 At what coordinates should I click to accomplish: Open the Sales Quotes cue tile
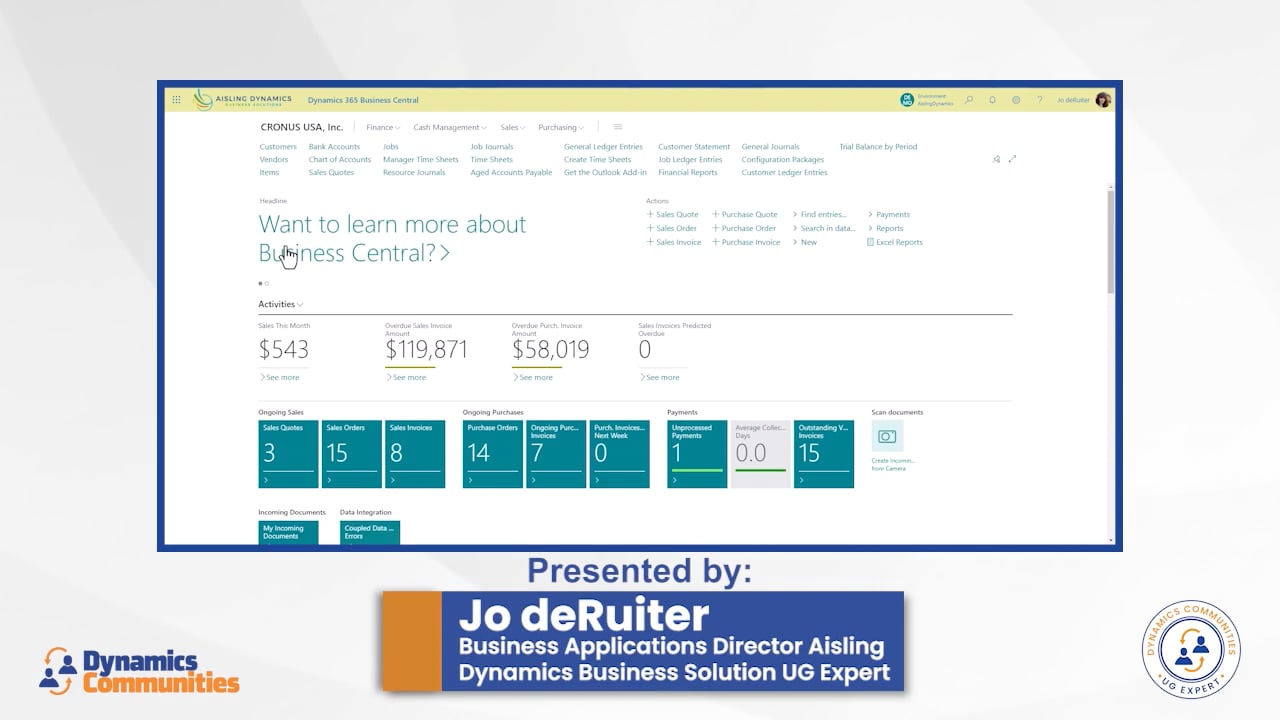(x=288, y=453)
